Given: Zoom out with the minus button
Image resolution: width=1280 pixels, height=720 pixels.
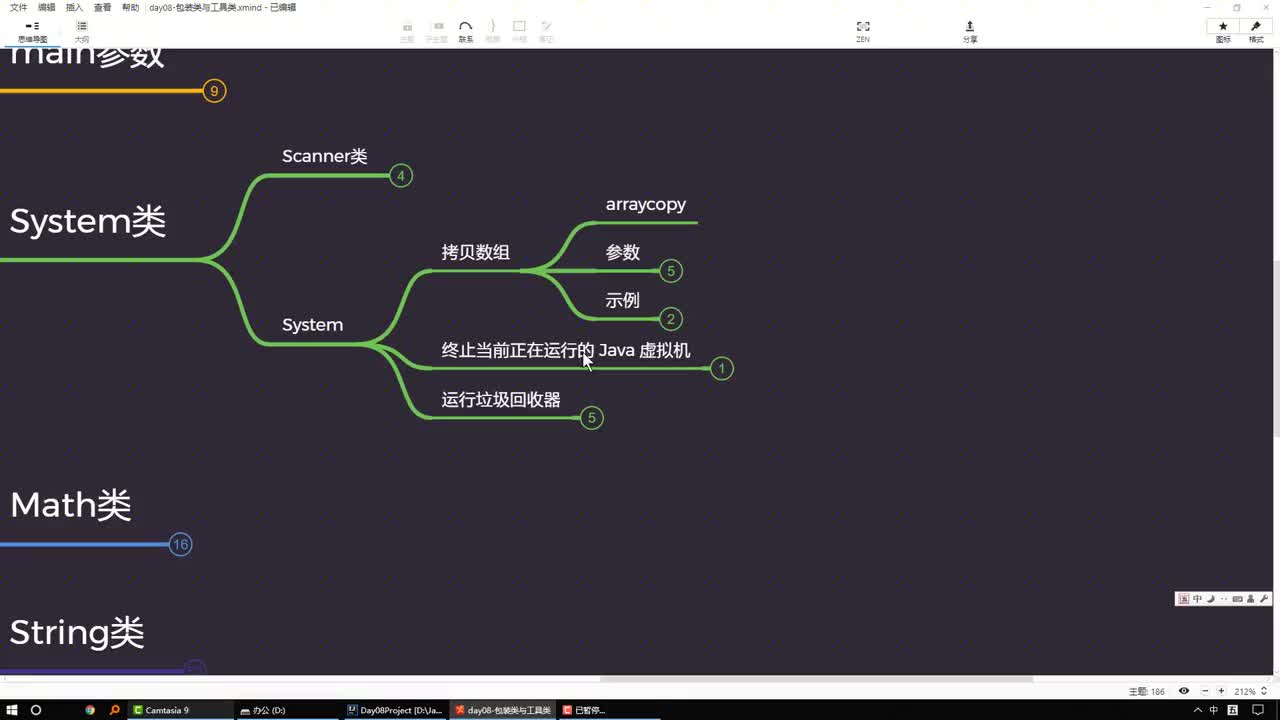Looking at the screenshot, I should [1205, 691].
